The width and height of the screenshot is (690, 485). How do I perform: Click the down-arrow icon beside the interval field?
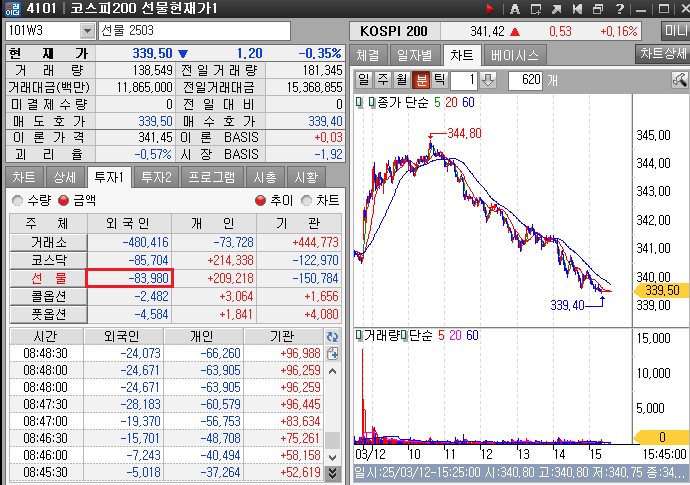point(488,80)
